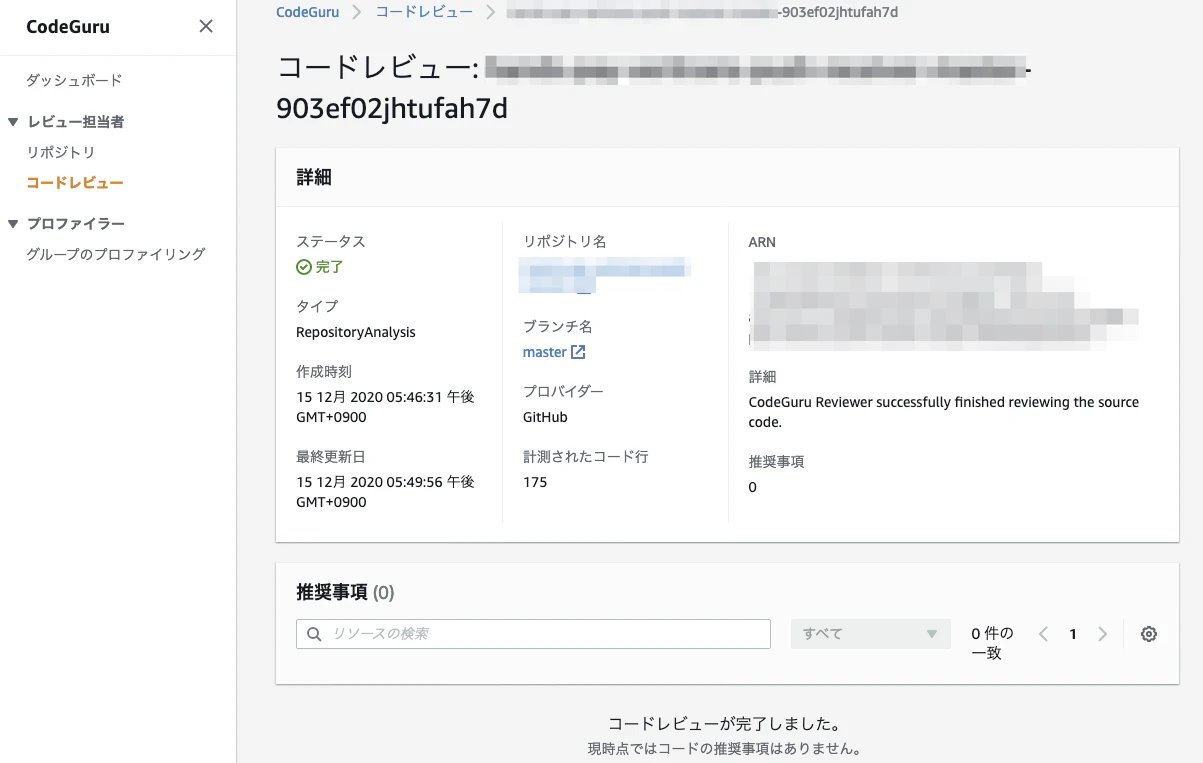Focus the リソースの検索 search field
Viewport: 1203px width, 763px height.
tap(533, 634)
